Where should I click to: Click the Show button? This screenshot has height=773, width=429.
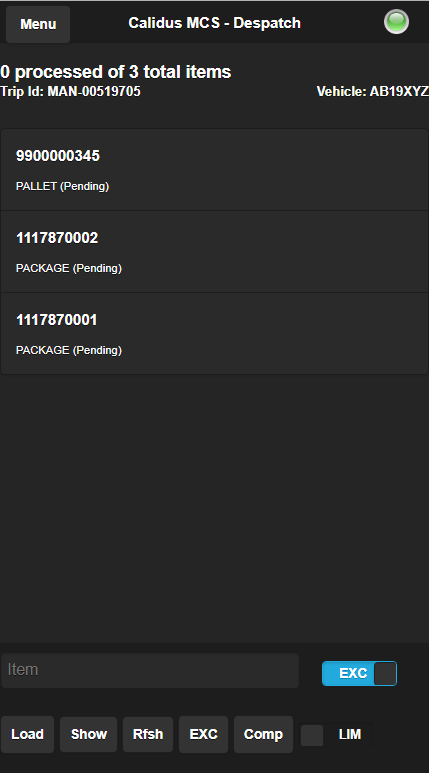pyautogui.click(x=89, y=735)
